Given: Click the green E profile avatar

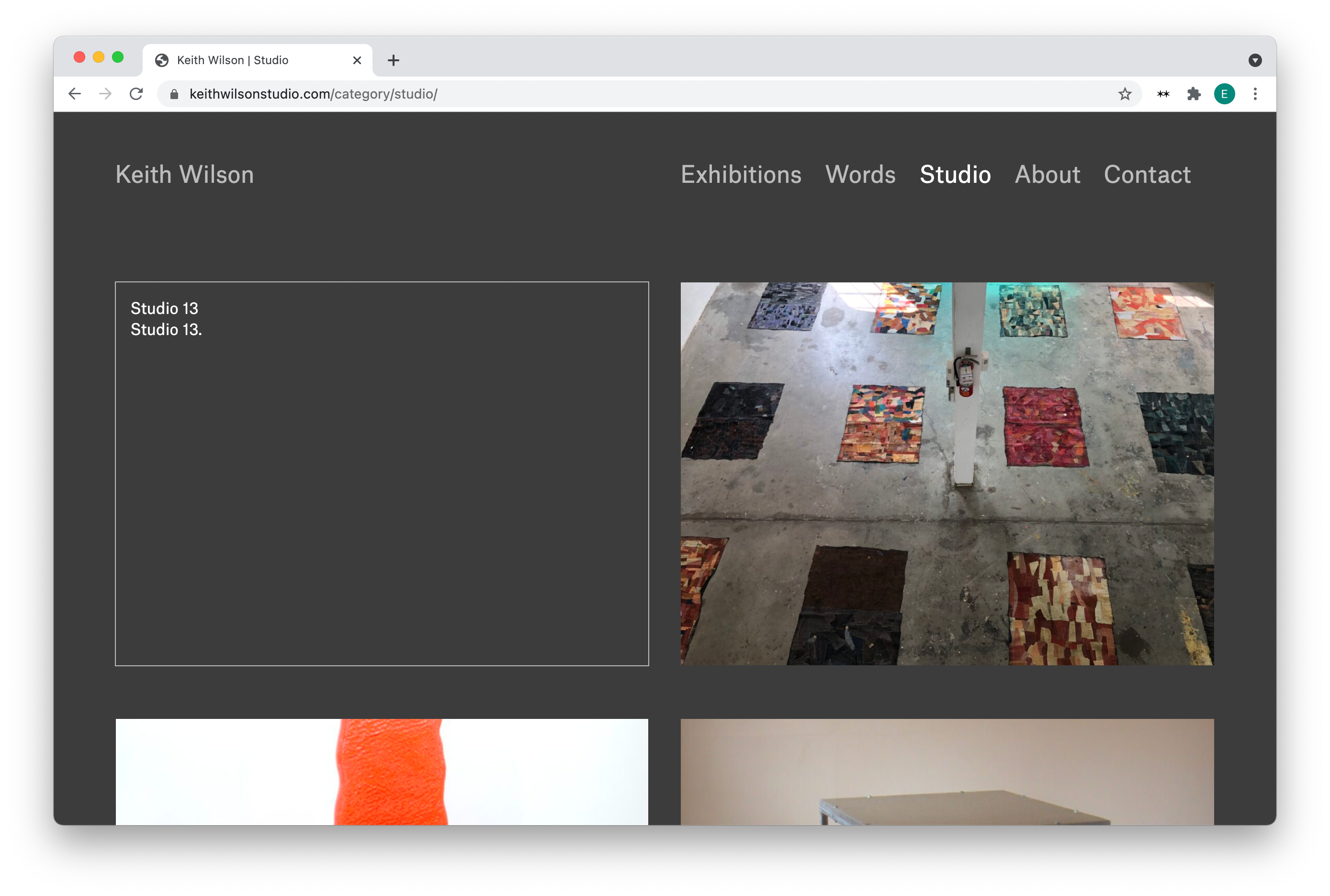Looking at the screenshot, I should click(1224, 94).
